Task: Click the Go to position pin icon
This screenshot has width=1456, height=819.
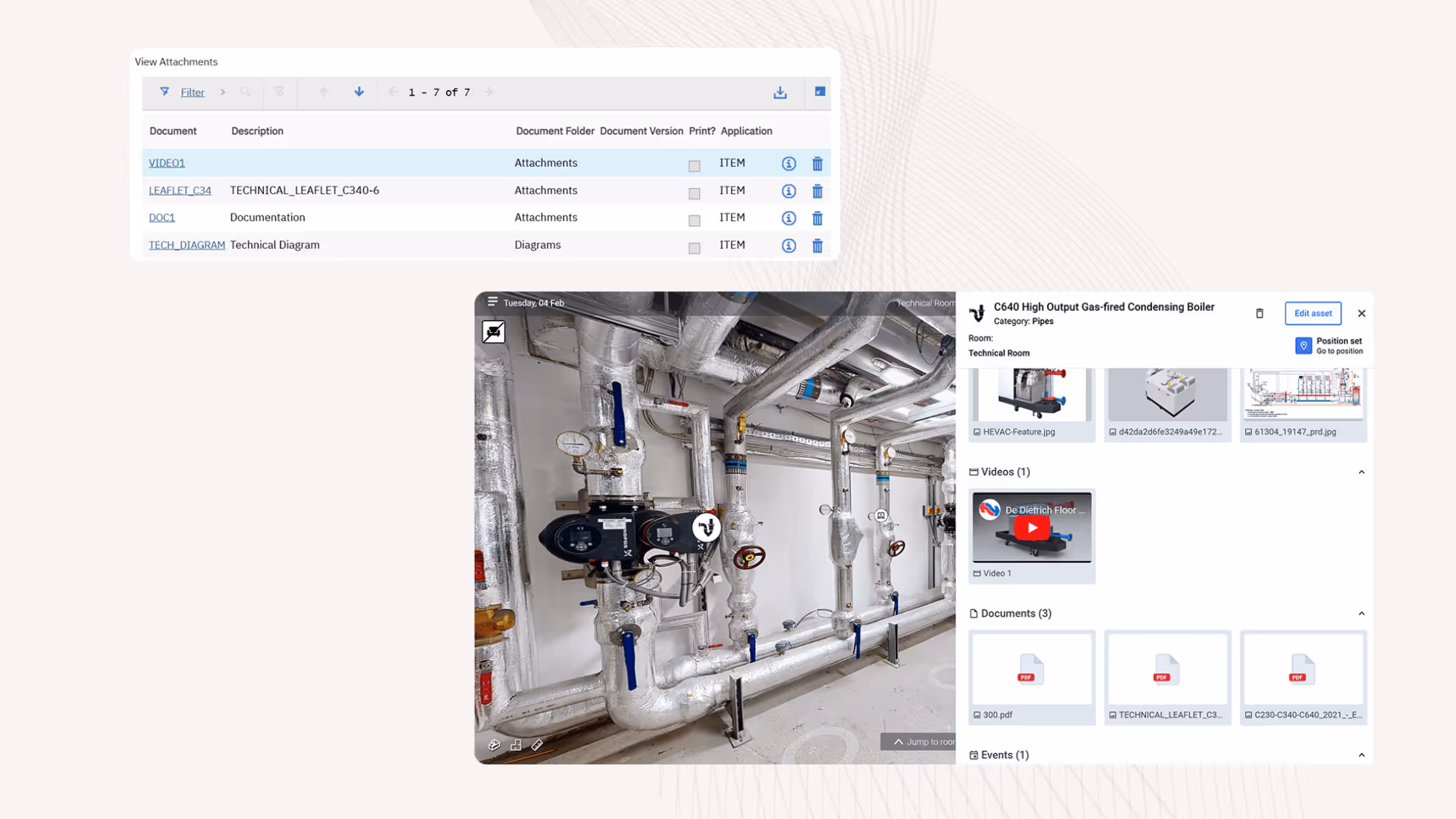Action: coord(1303,346)
